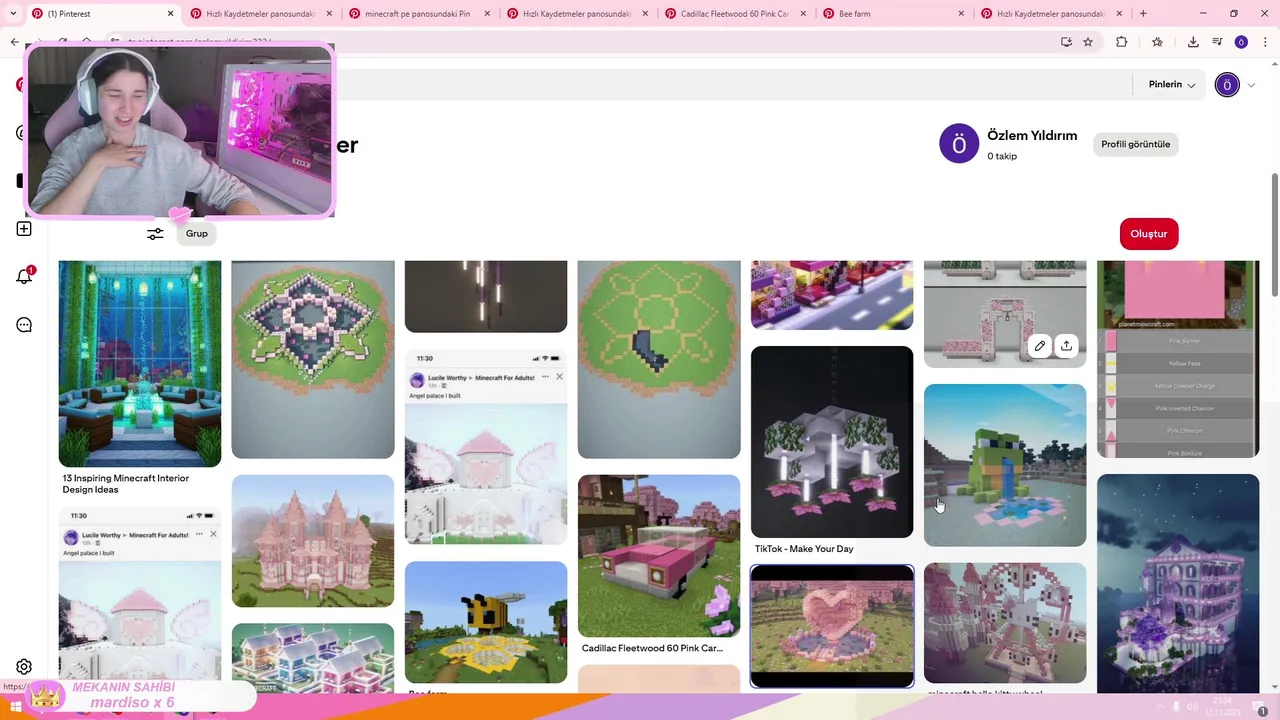Viewport: 1280px width, 720px height.
Task: Open the pink street stairs pin
Action: [832, 295]
